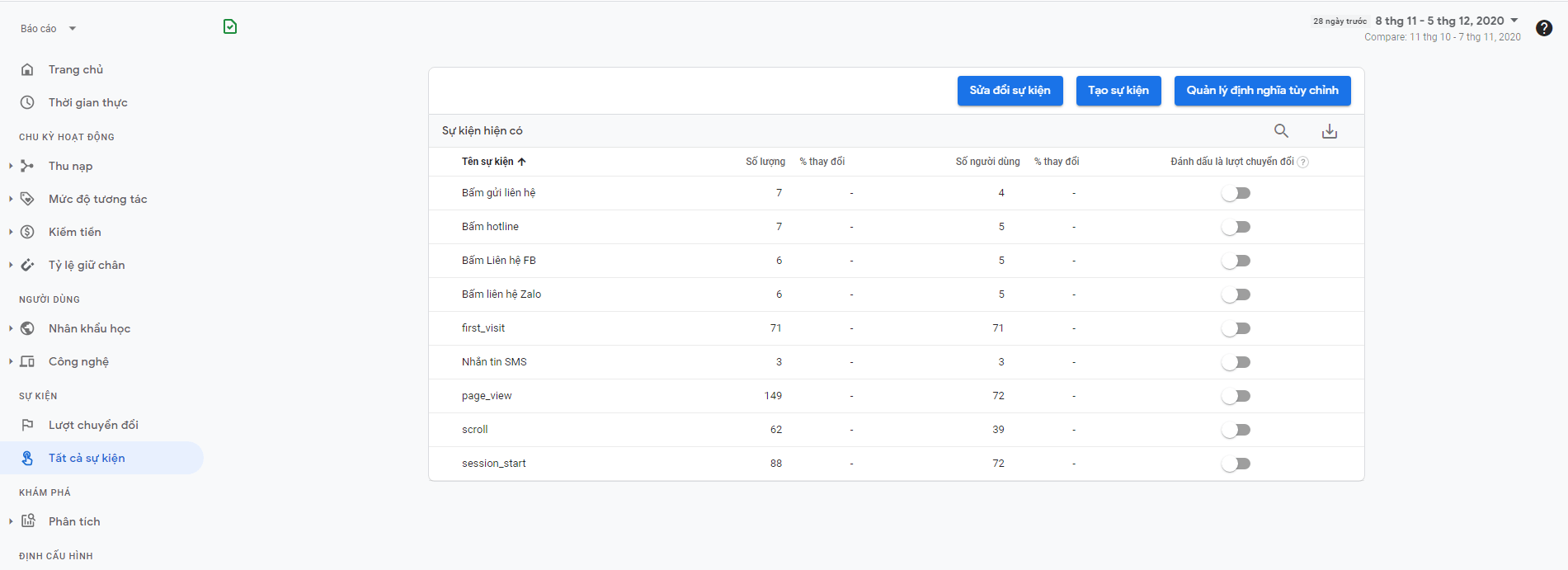Screen dimensions: 1568x570
Task: Click Quản lý định nghĩa tùy chỉnh button
Action: [1263, 91]
